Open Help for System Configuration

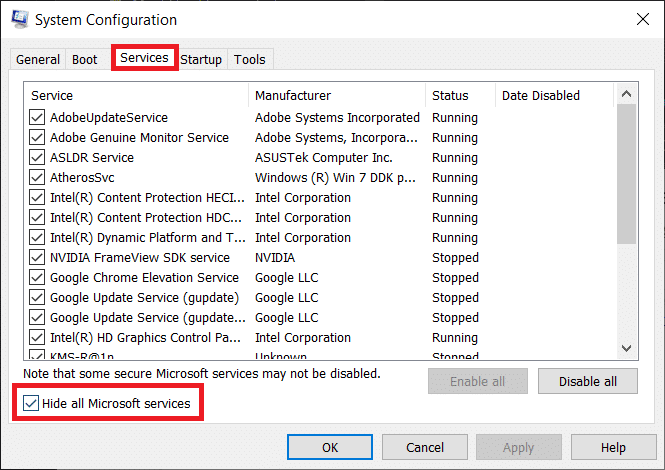click(613, 448)
